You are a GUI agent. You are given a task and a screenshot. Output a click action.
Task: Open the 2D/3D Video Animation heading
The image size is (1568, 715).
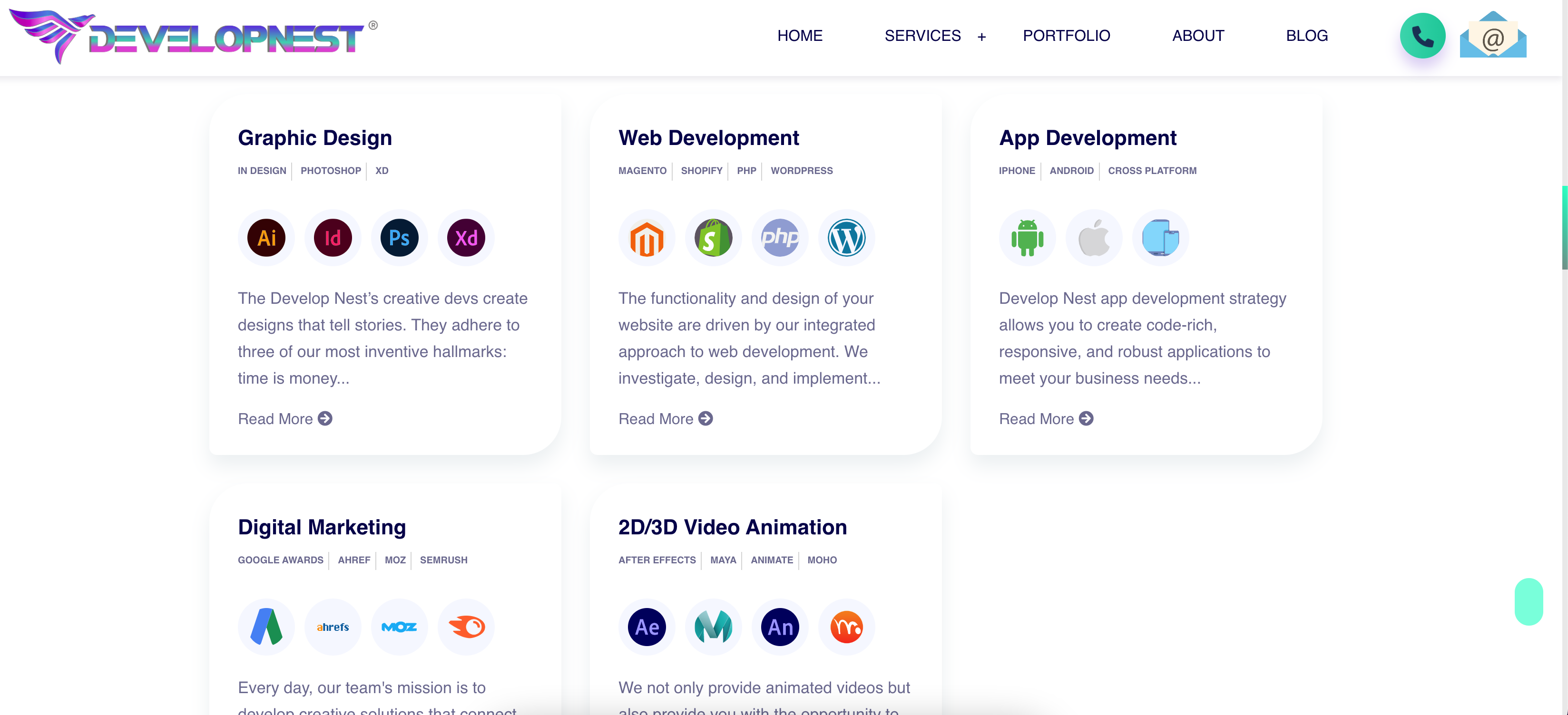tap(733, 527)
